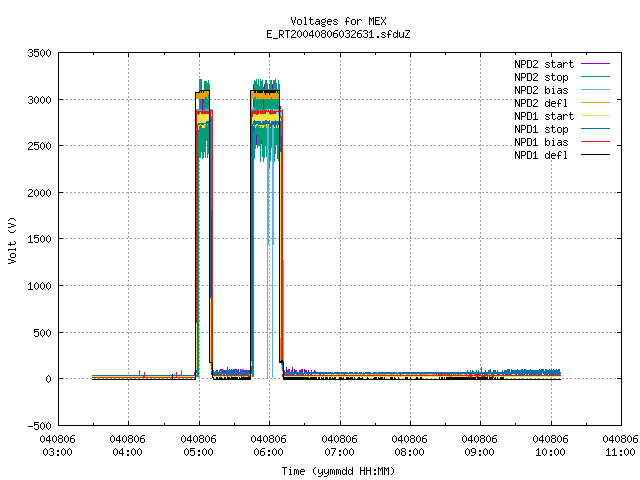The width and height of the screenshot is (640, 480).
Task: Click the 'NPD2 stop' legend label
Action: tap(541, 77)
